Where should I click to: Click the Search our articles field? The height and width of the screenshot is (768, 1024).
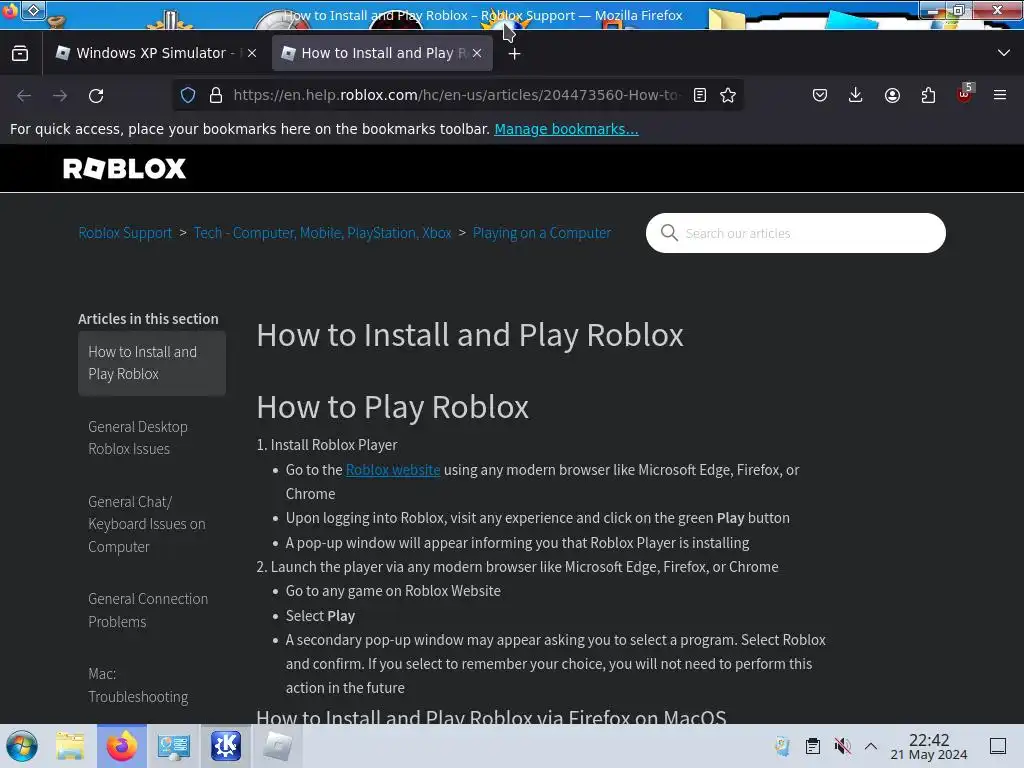tap(795, 233)
